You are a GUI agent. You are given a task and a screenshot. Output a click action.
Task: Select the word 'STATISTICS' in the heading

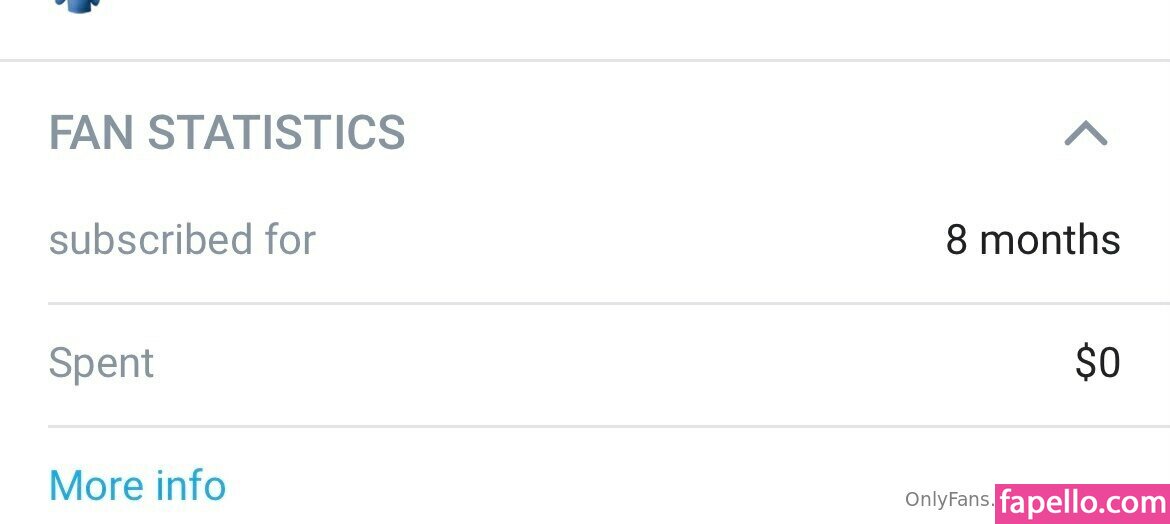(x=276, y=133)
